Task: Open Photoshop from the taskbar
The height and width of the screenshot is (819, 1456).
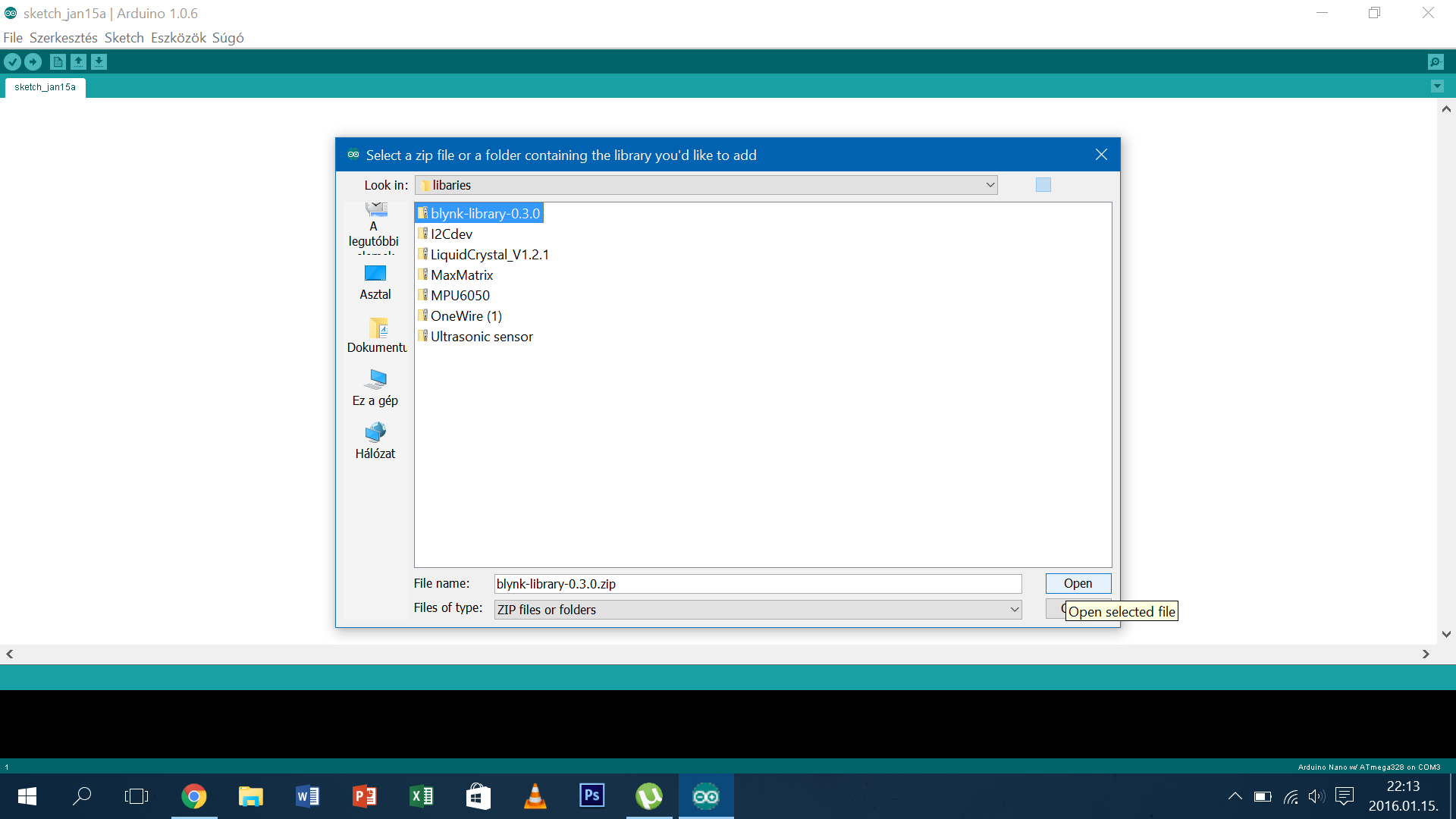Action: pos(591,796)
